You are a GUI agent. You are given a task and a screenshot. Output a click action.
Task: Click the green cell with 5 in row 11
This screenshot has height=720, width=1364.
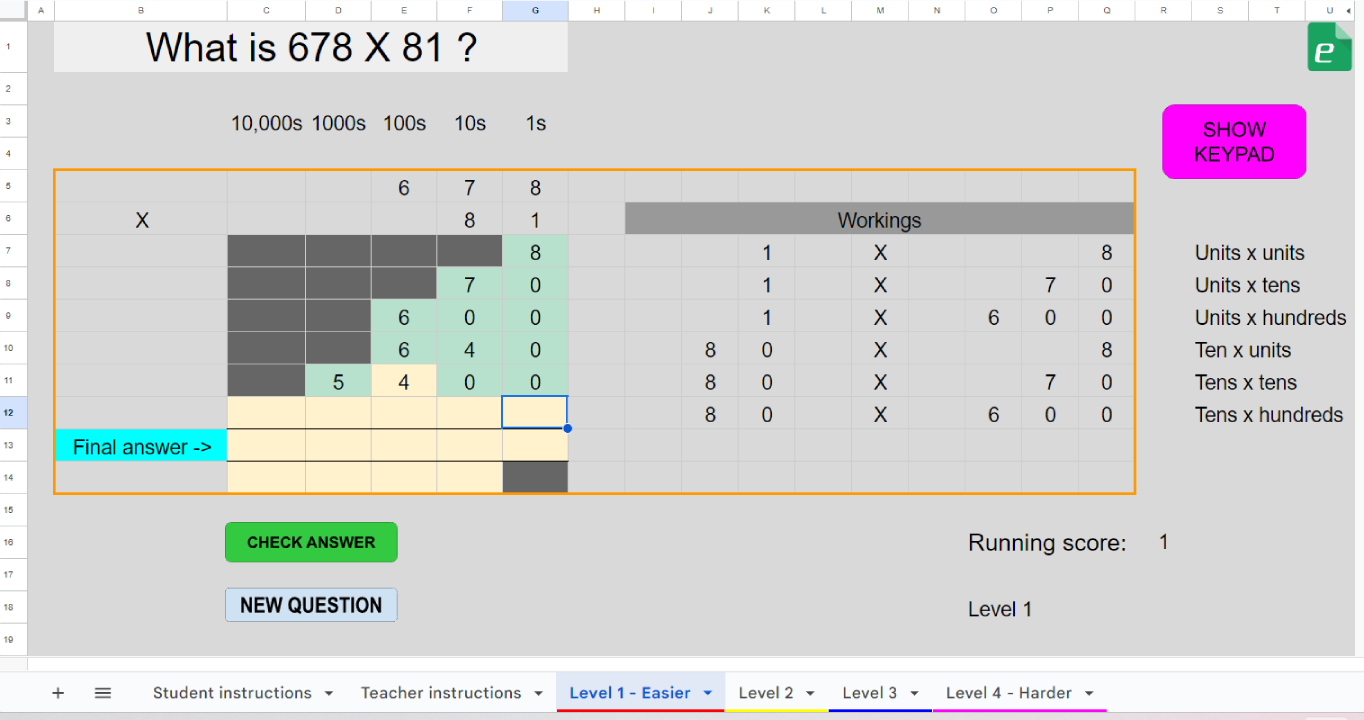coord(338,381)
